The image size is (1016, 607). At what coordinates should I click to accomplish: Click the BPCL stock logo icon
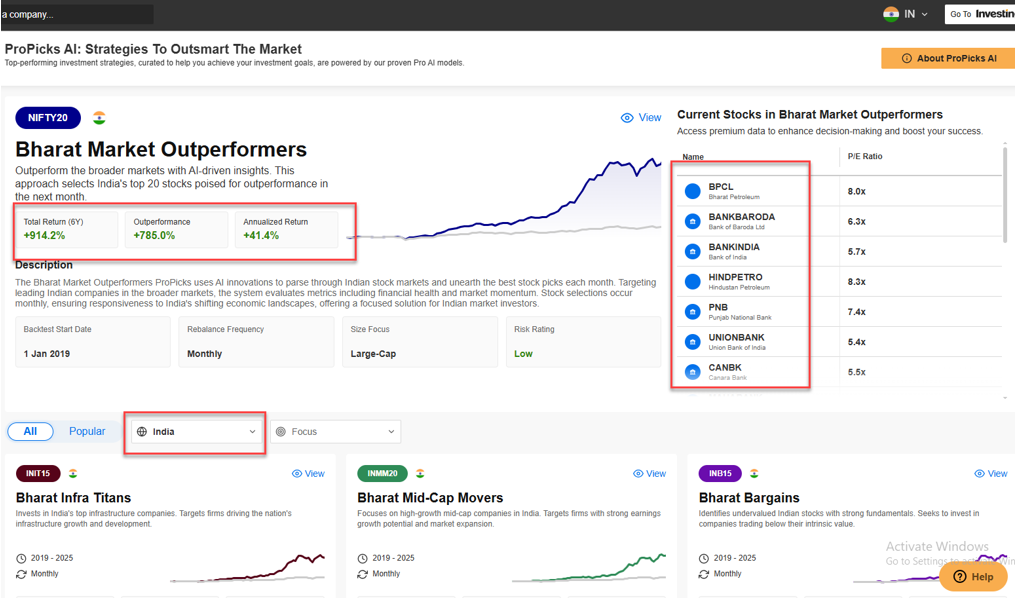[x=692, y=191]
